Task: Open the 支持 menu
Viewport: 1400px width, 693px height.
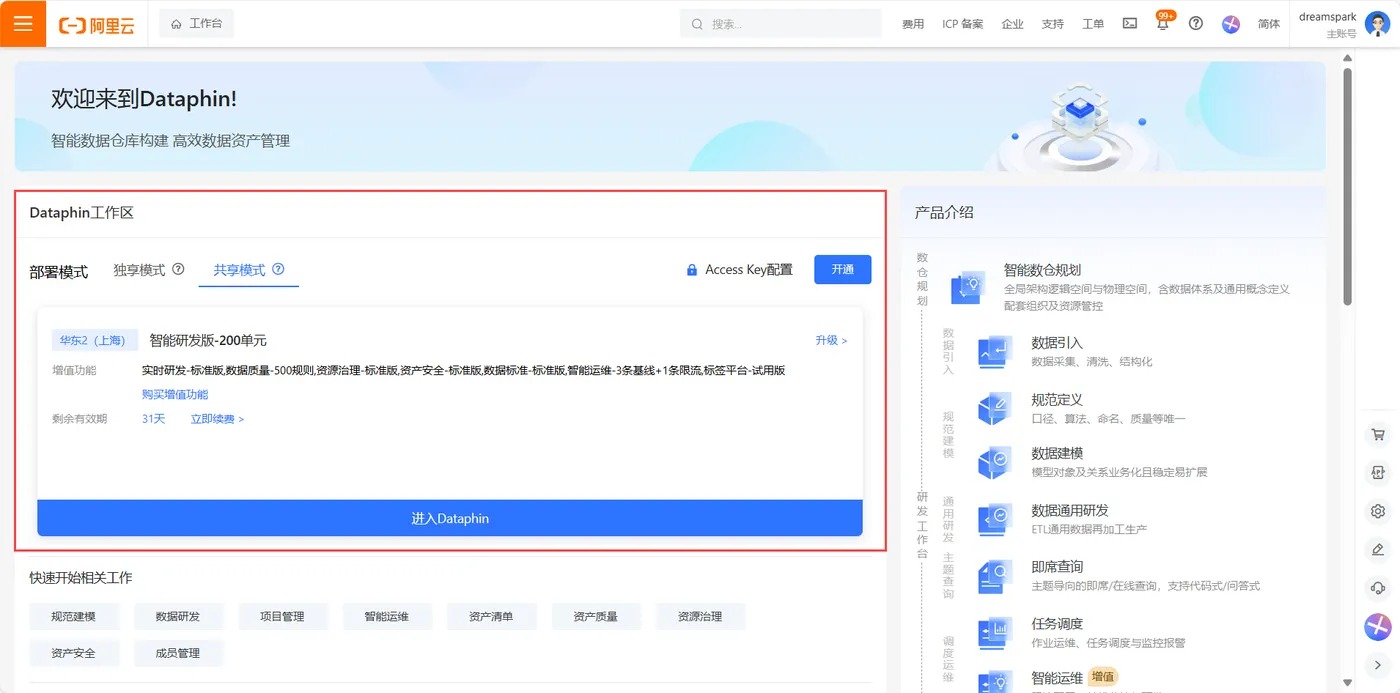Action: point(1052,24)
